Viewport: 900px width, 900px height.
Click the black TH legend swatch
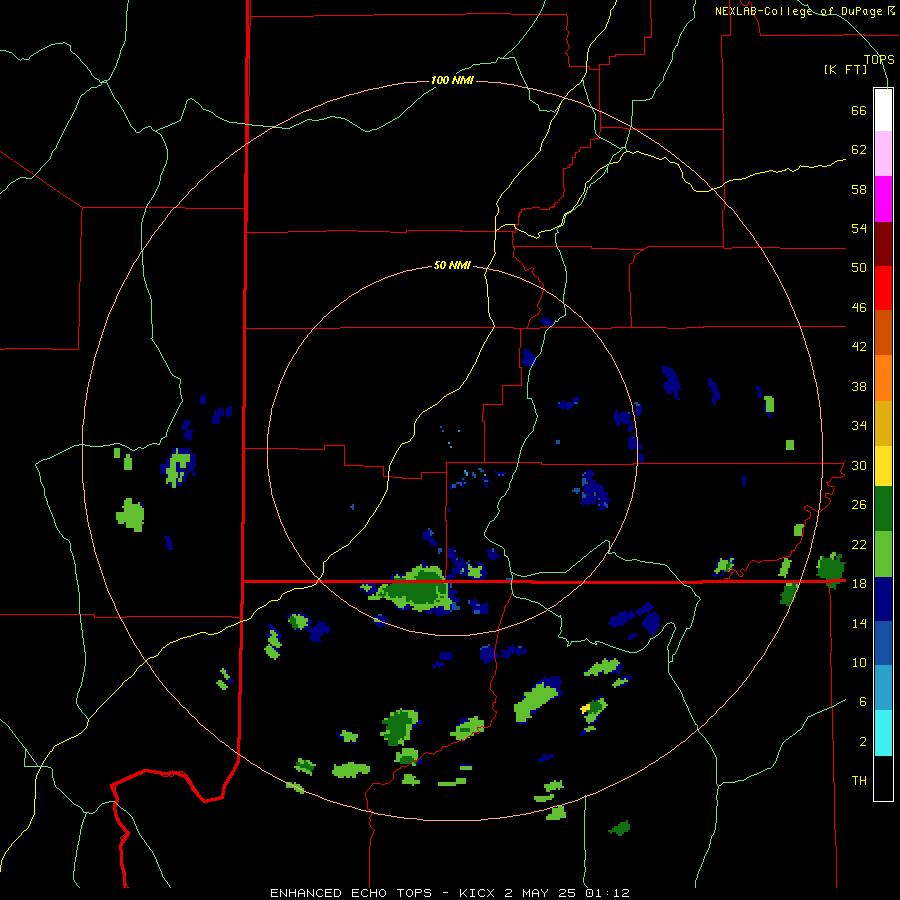coord(883,778)
